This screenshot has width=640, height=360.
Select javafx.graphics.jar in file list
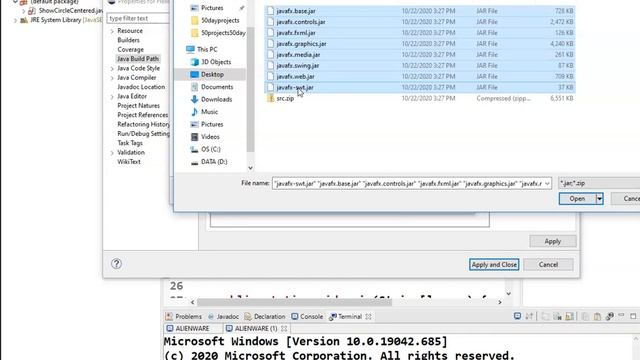pyautogui.click(x=419, y=44)
